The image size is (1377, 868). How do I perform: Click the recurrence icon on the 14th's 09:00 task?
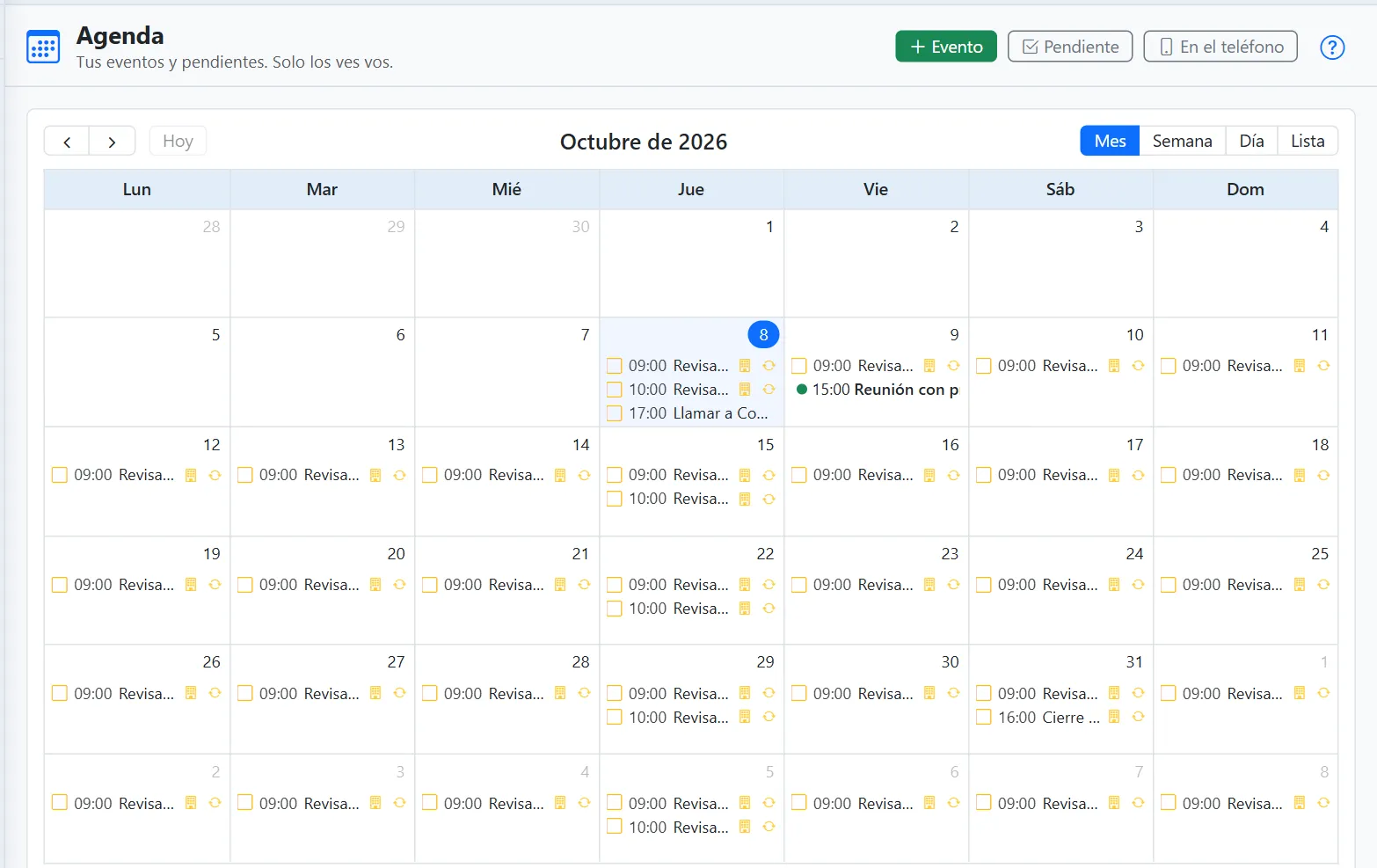click(x=584, y=475)
